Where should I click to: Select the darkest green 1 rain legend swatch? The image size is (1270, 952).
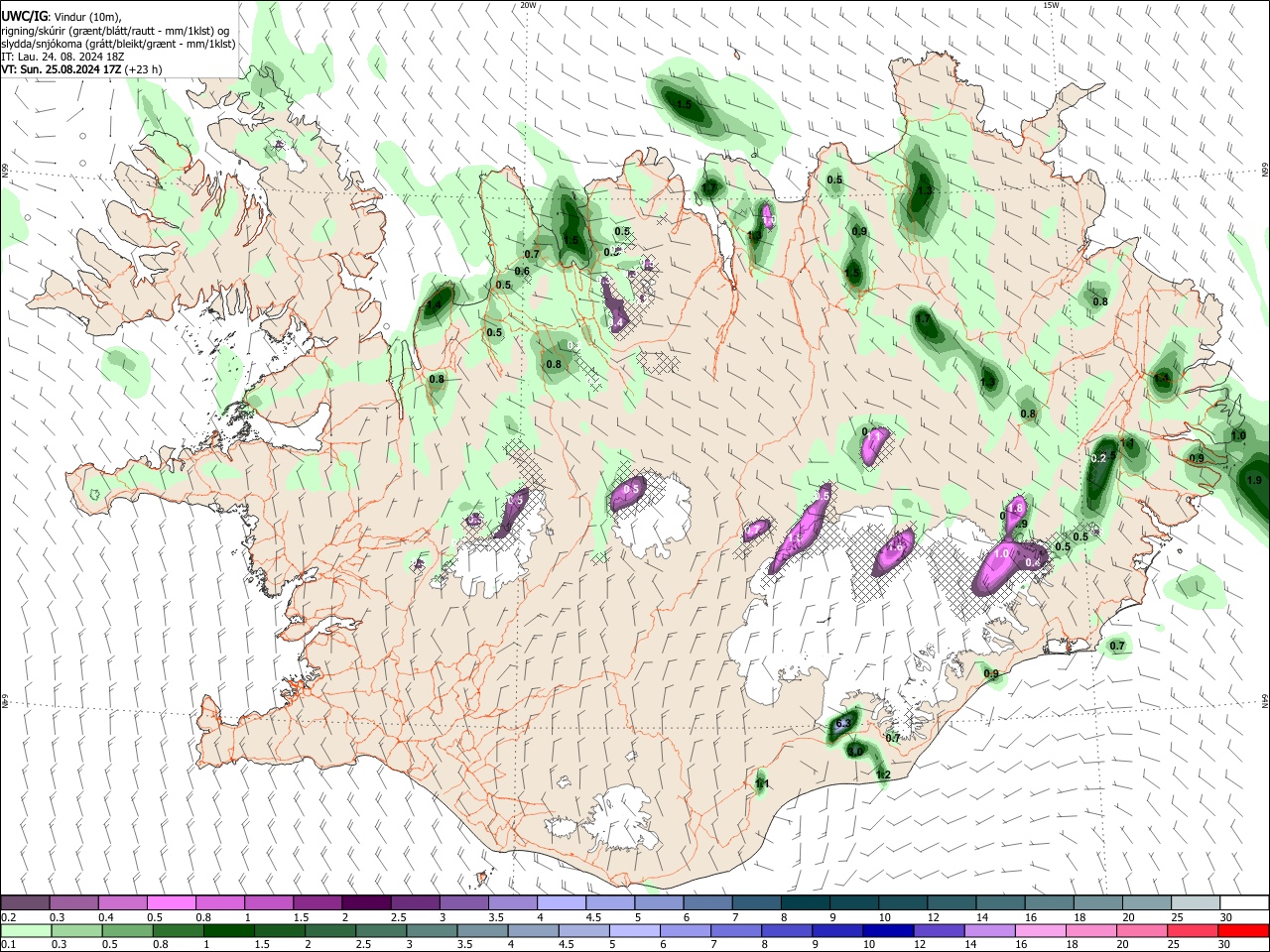click(x=228, y=930)
